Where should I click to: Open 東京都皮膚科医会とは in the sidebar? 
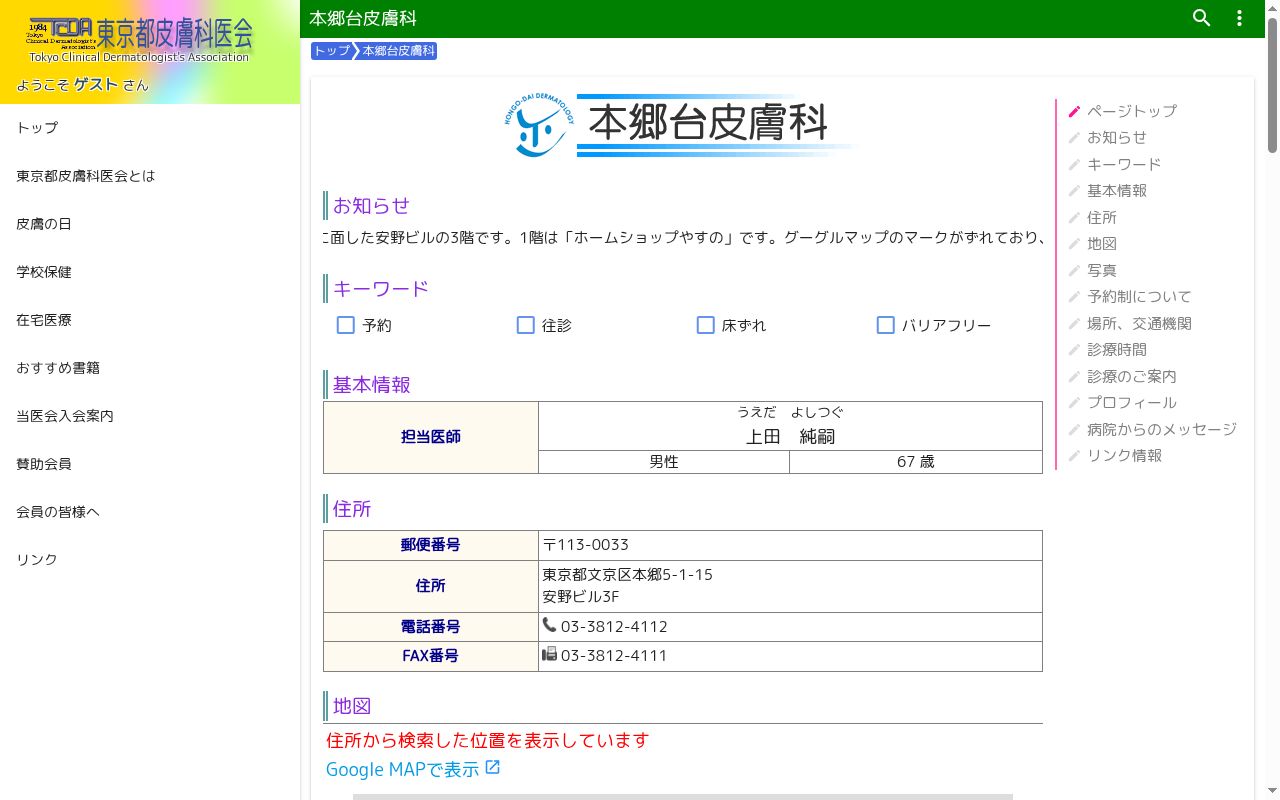(150, 176)
